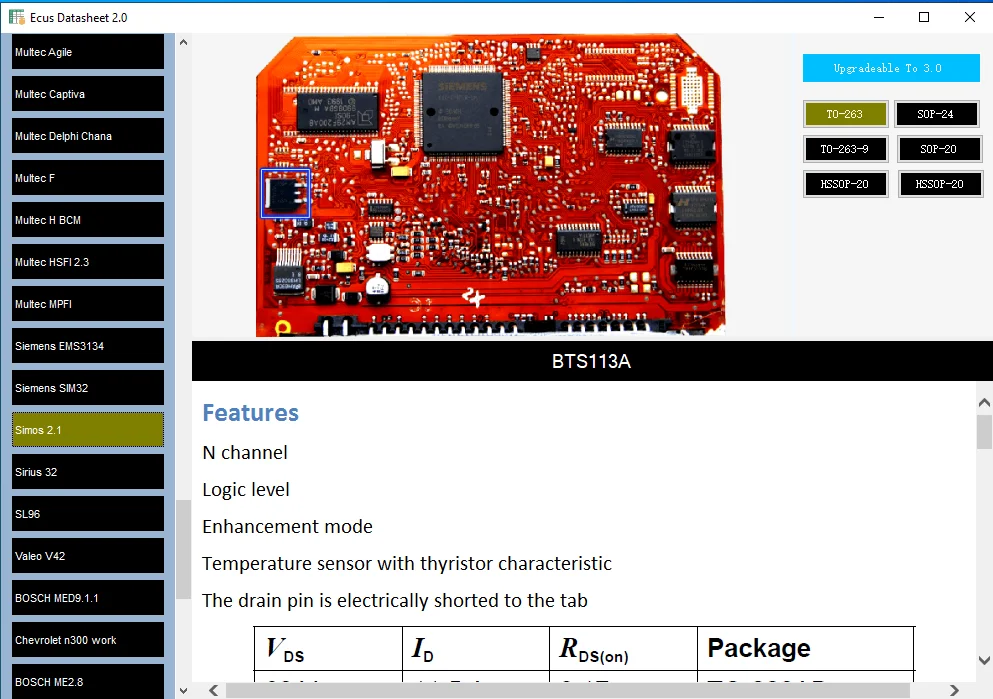Click the sidebar list scroll-down arrow

183,690
